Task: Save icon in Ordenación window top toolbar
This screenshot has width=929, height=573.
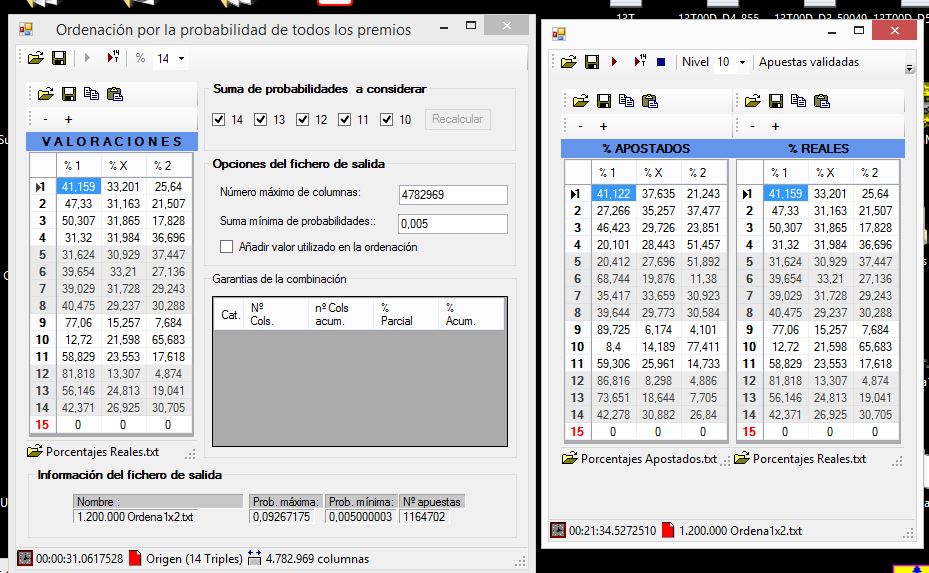Action: pyautogui.click(x=59, y=58)
